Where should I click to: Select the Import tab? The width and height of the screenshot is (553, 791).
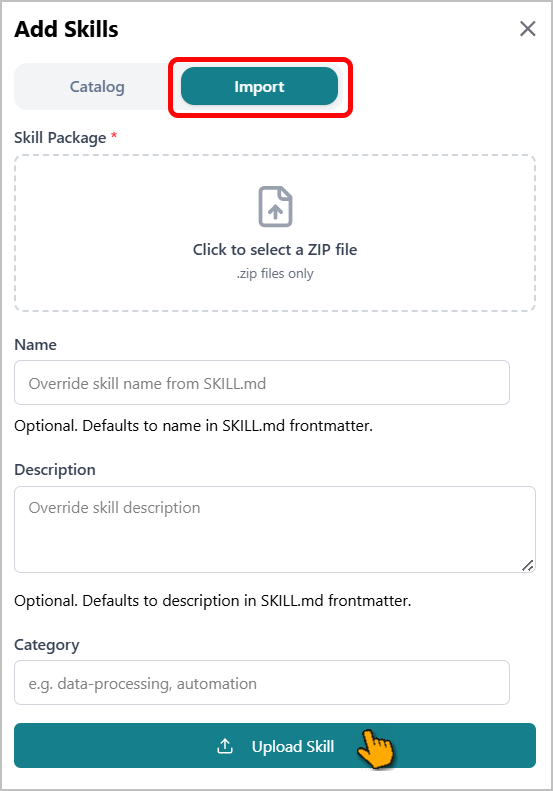pyautogui.click(x=259, y=87)
